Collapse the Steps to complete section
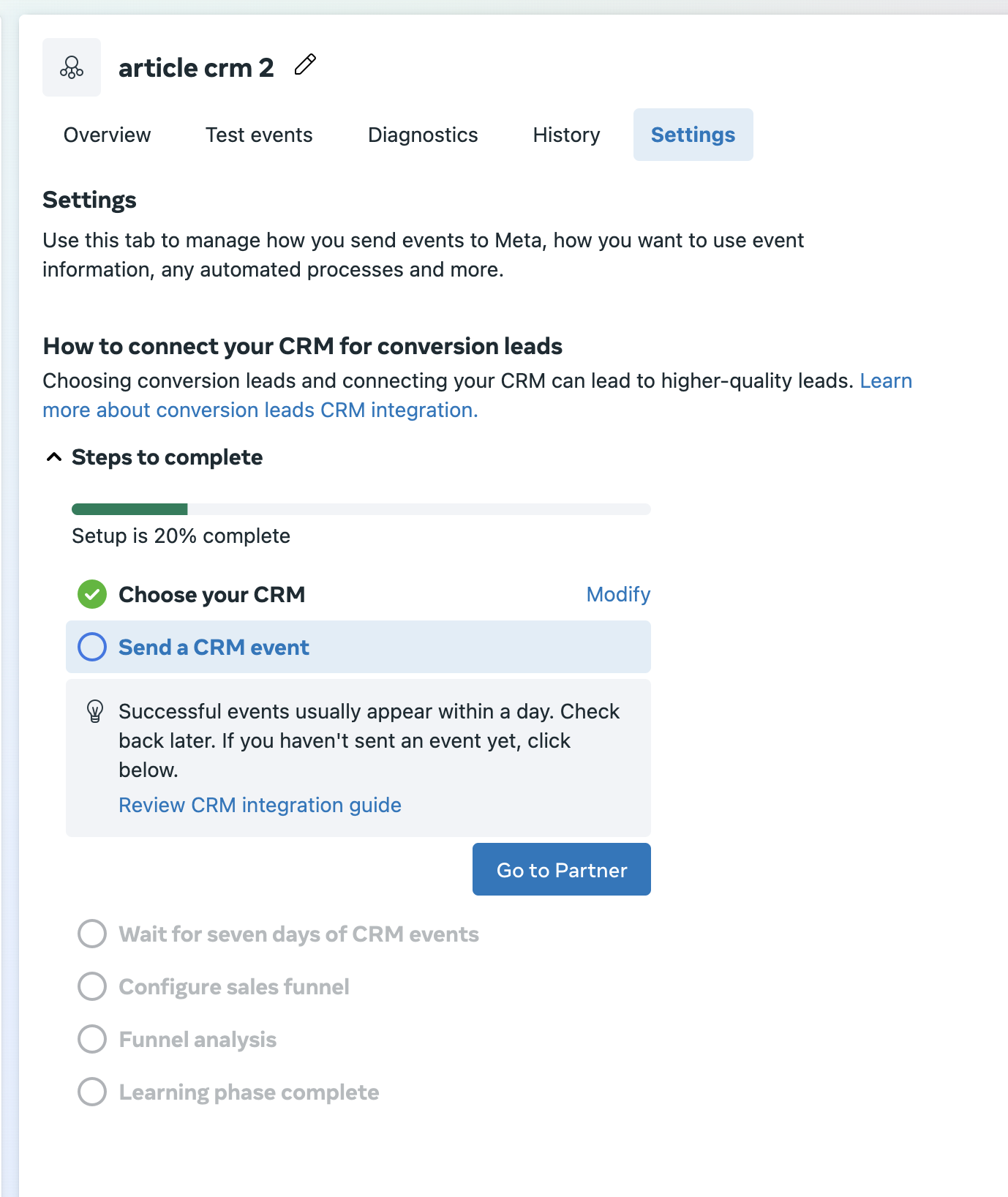 [x=54, y=457]
